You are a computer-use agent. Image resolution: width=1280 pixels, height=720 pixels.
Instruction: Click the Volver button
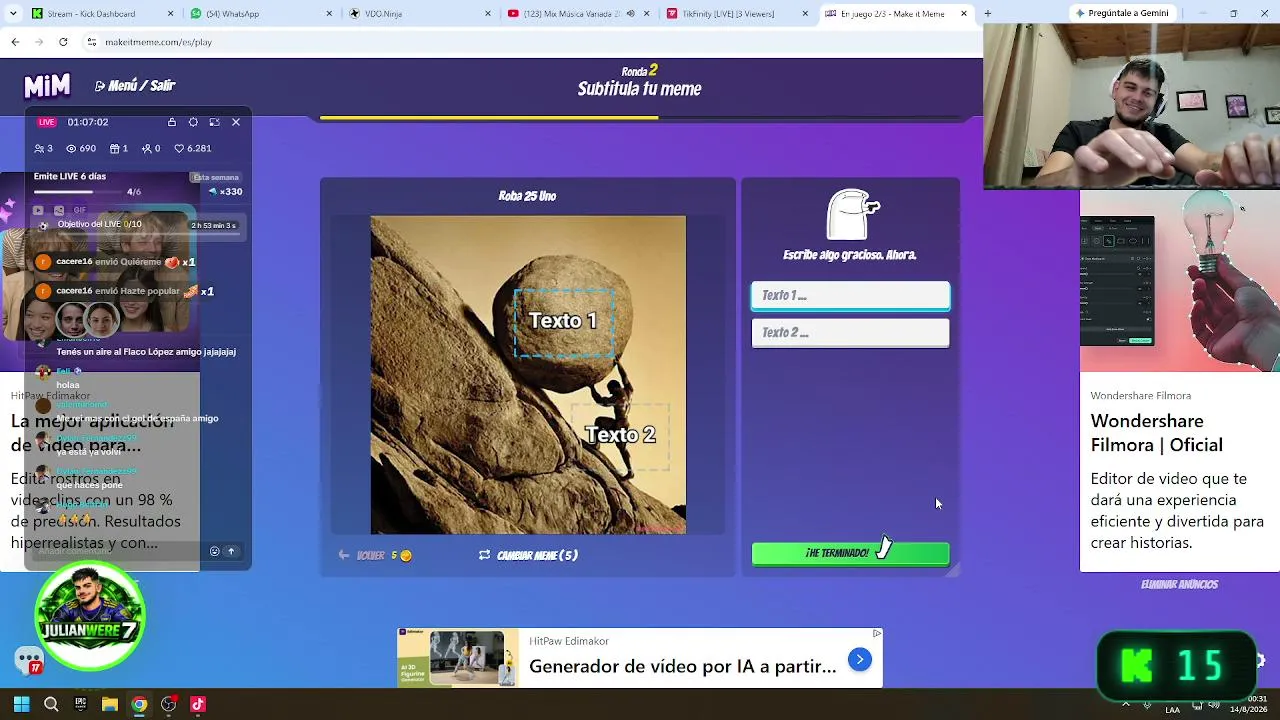(x=375, y=555)
